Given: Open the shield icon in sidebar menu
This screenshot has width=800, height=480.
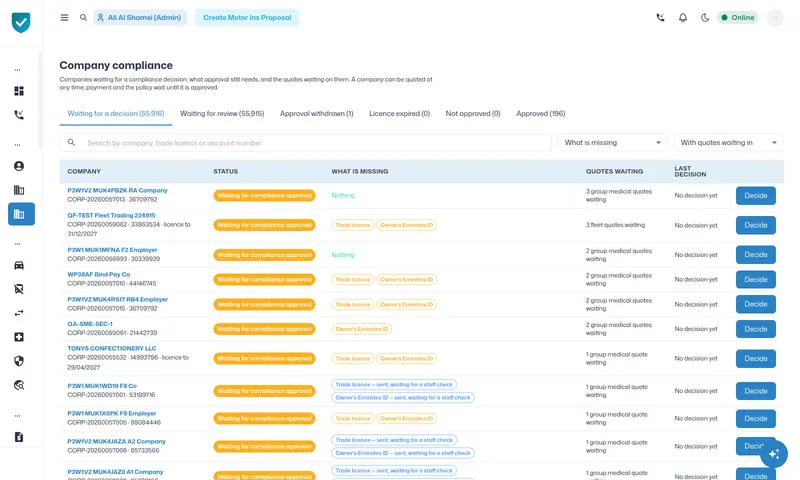Looking at the screenshot, I should point(19,361).
